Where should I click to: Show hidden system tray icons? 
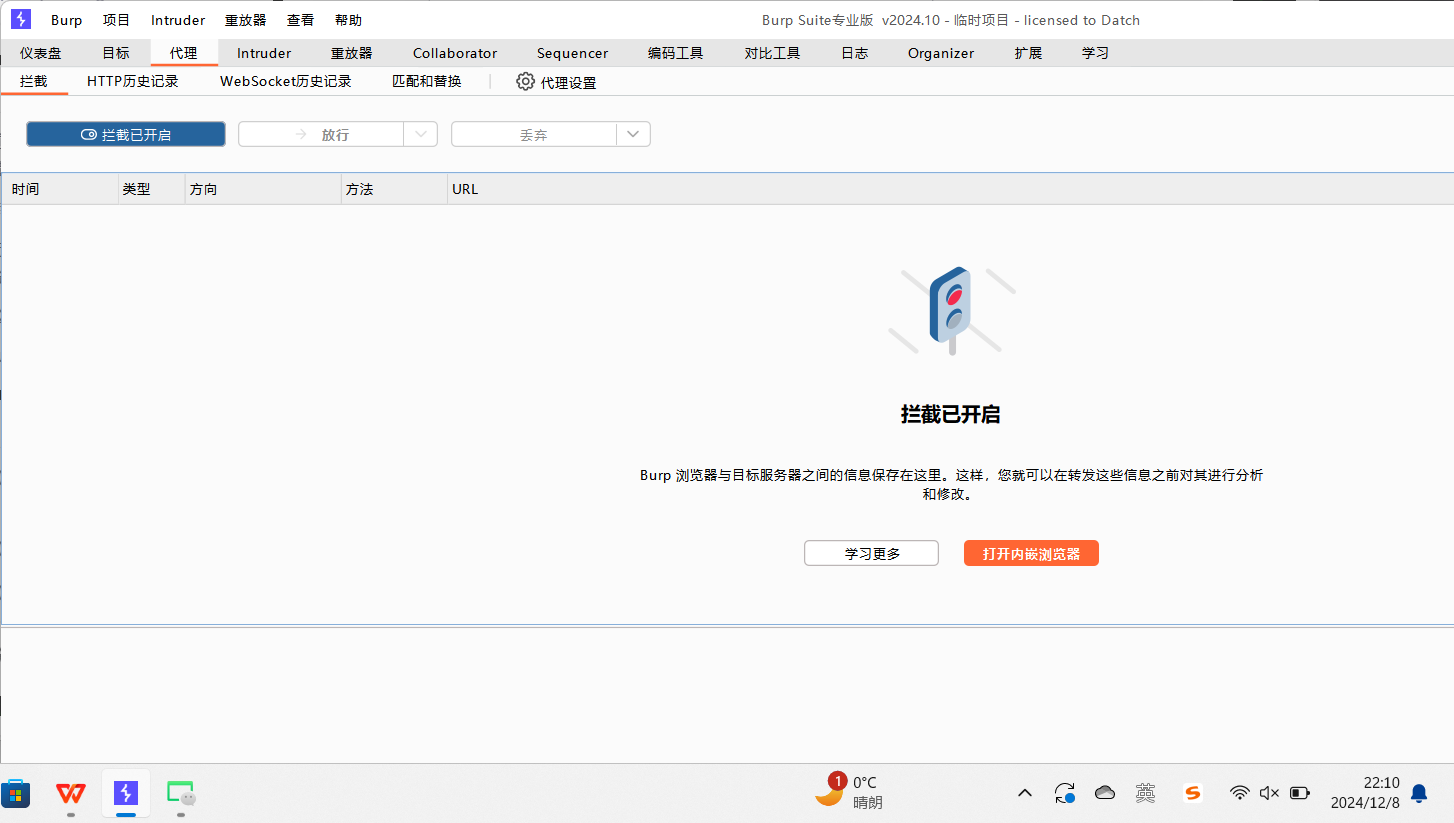pos(1024,793)
